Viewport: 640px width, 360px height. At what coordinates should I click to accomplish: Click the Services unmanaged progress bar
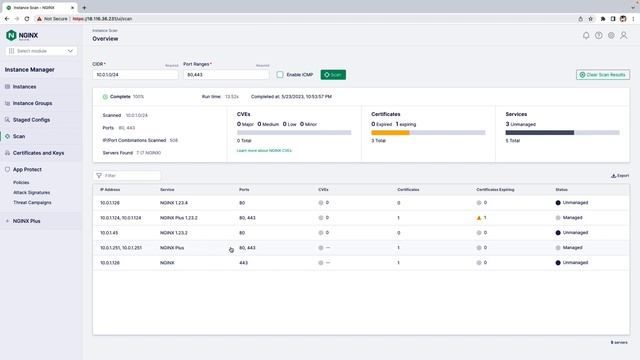coord(562,133)
